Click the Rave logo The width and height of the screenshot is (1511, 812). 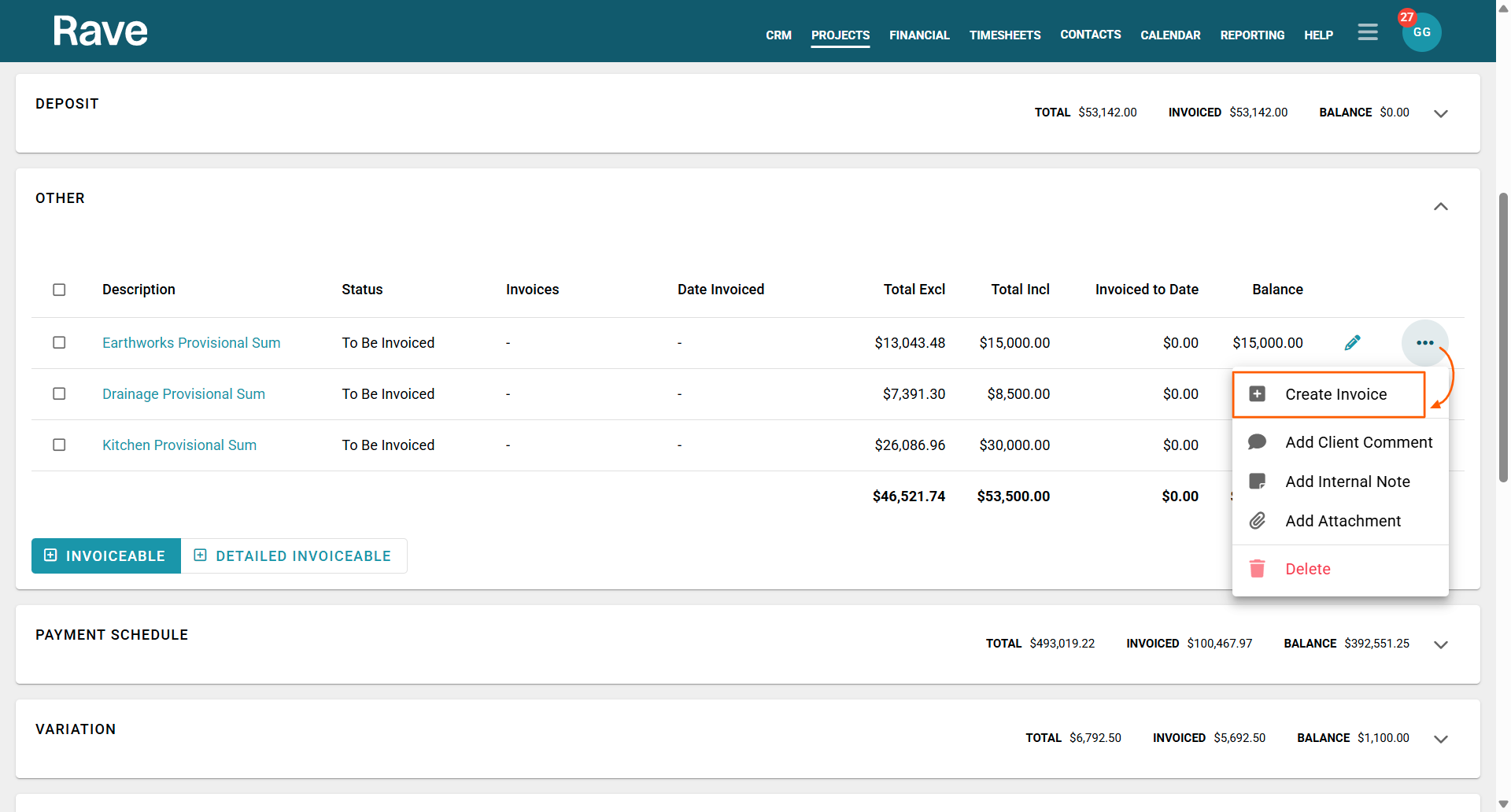(x=100, y=31)
